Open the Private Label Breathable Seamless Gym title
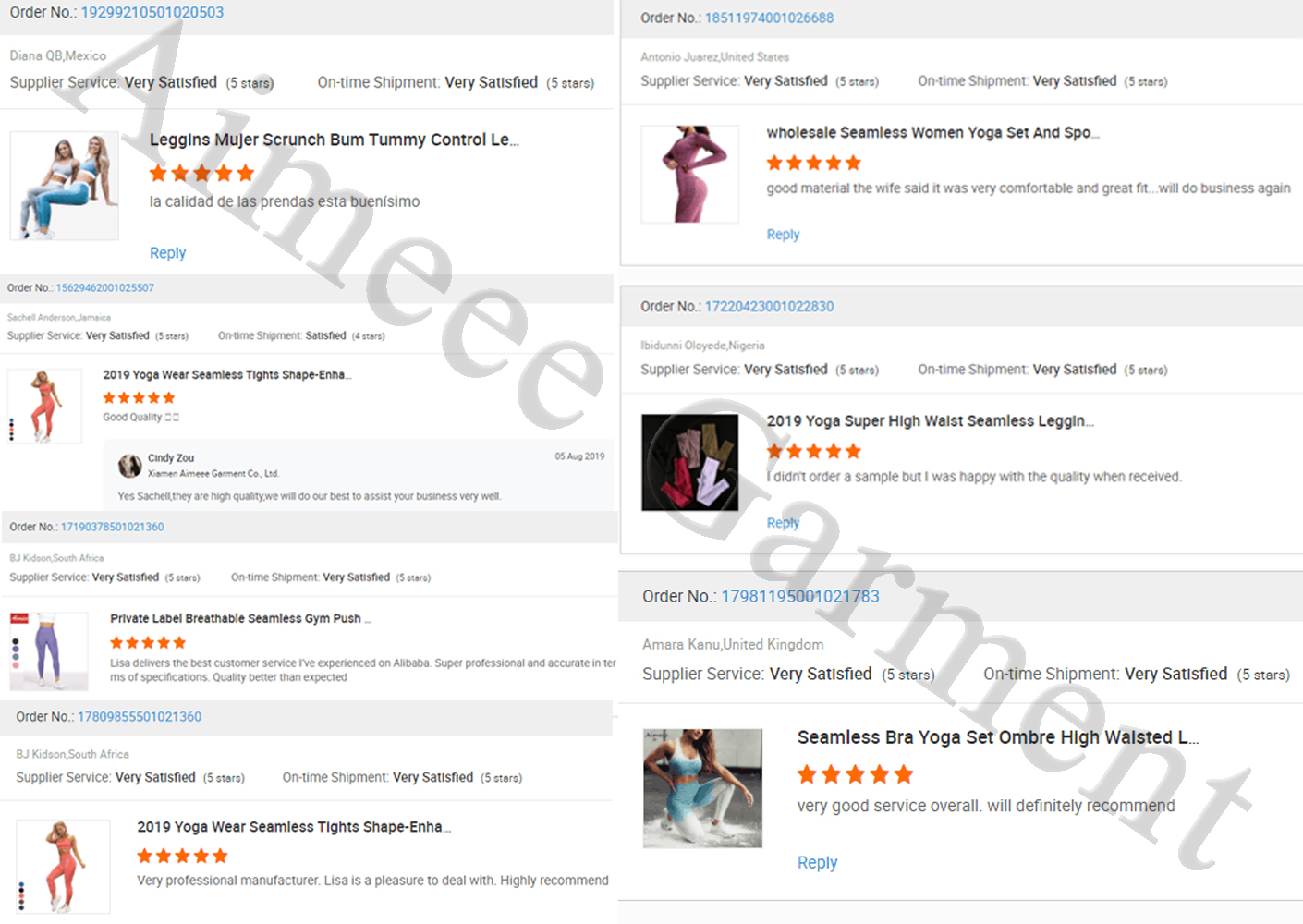This screenshot has height=924, width=1303. tap(240, 619)
